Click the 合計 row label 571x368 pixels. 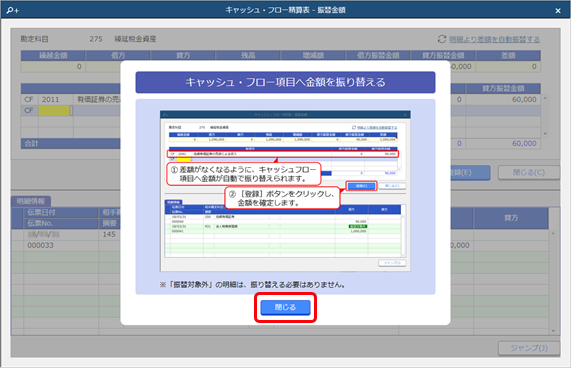point(31,143)
